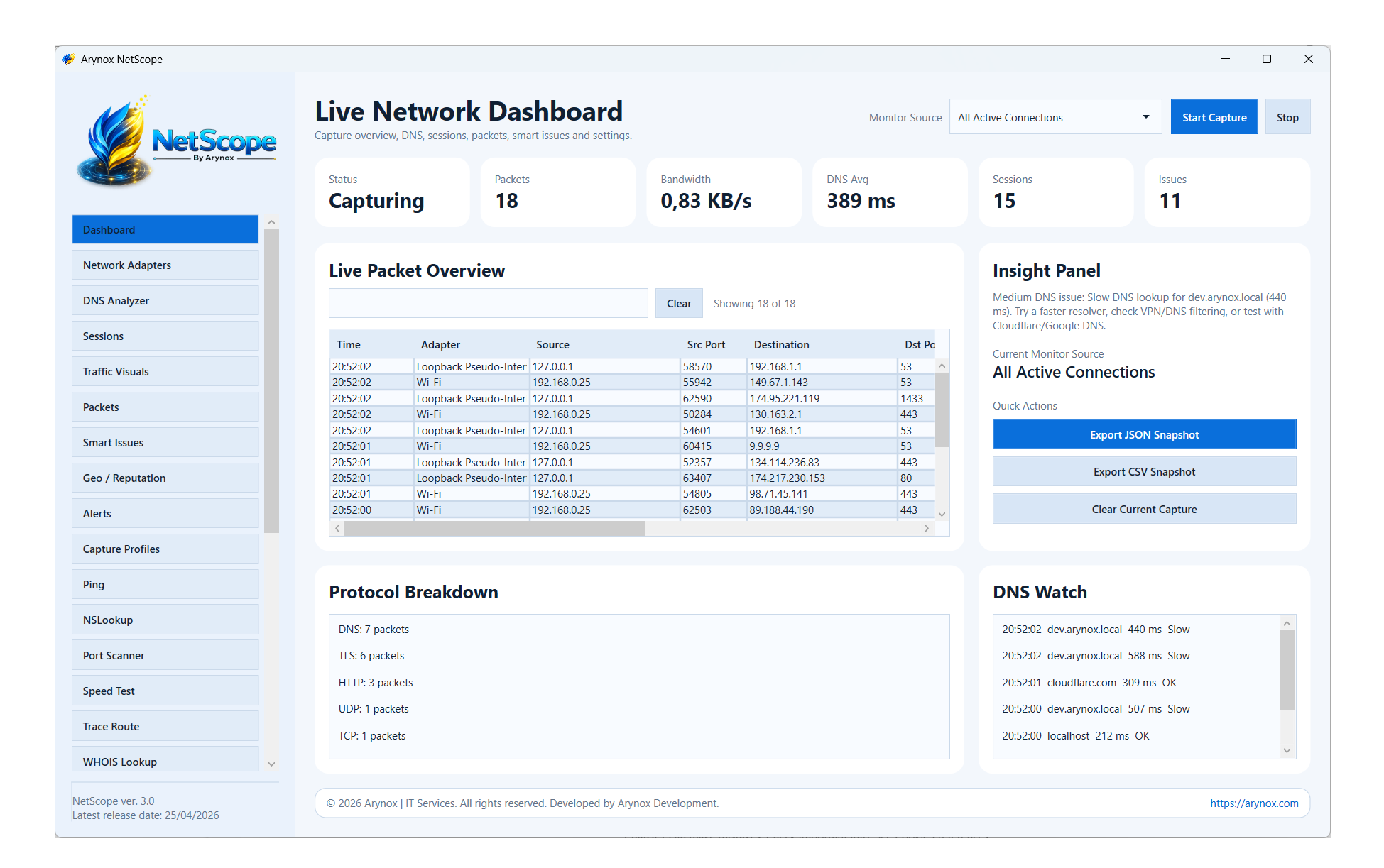Click the NetScope logo image
The image size is (1384, 868).
[176, 142]
